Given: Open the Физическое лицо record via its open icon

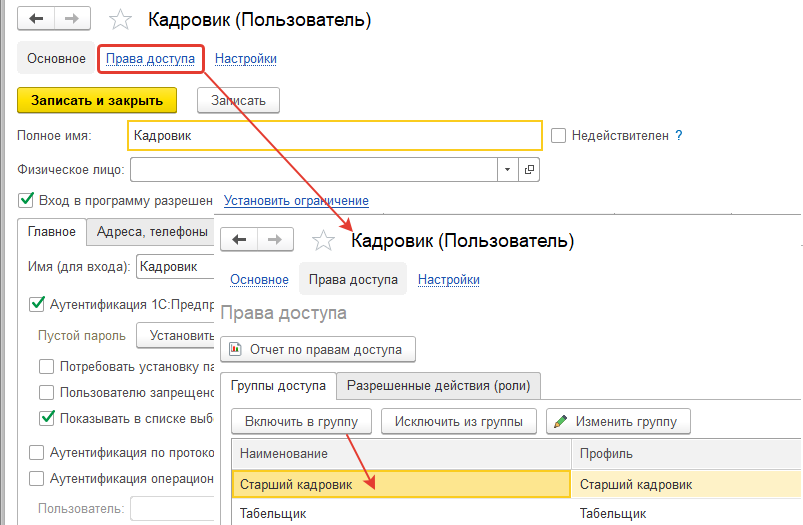Looking at the screenshot, I should (530, 169).
